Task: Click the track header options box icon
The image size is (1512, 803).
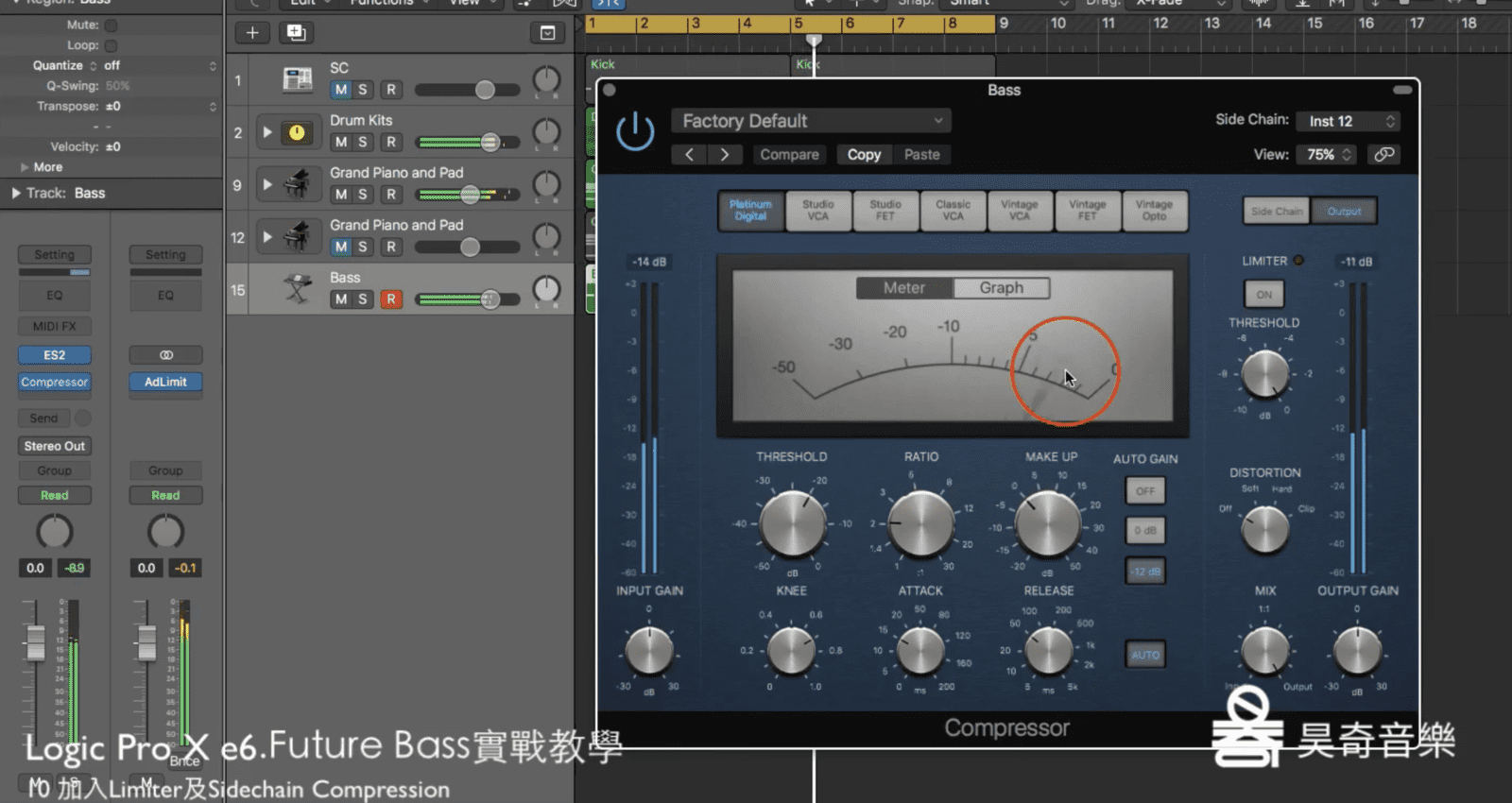Action: (x=547, y=33)
